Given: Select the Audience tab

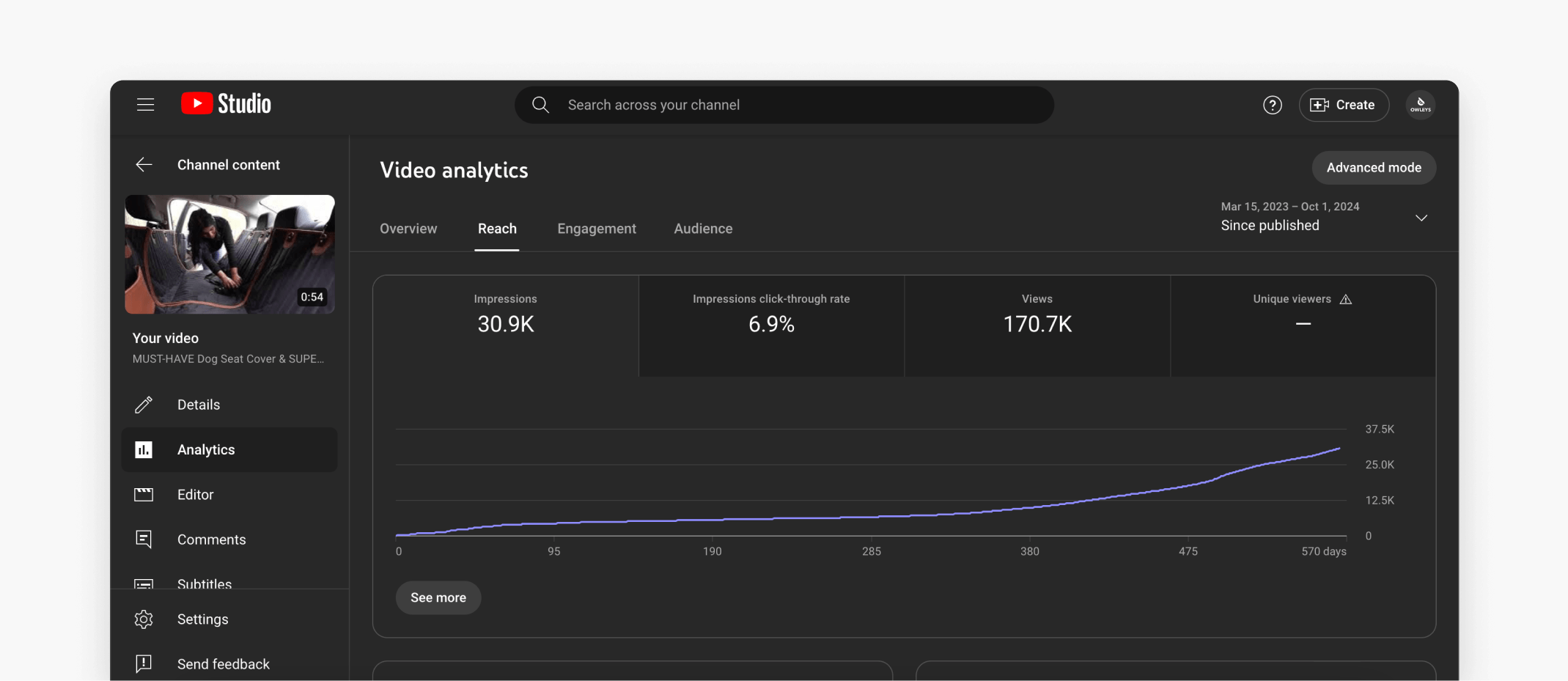Looking at the screenshot, I should 702,229.
